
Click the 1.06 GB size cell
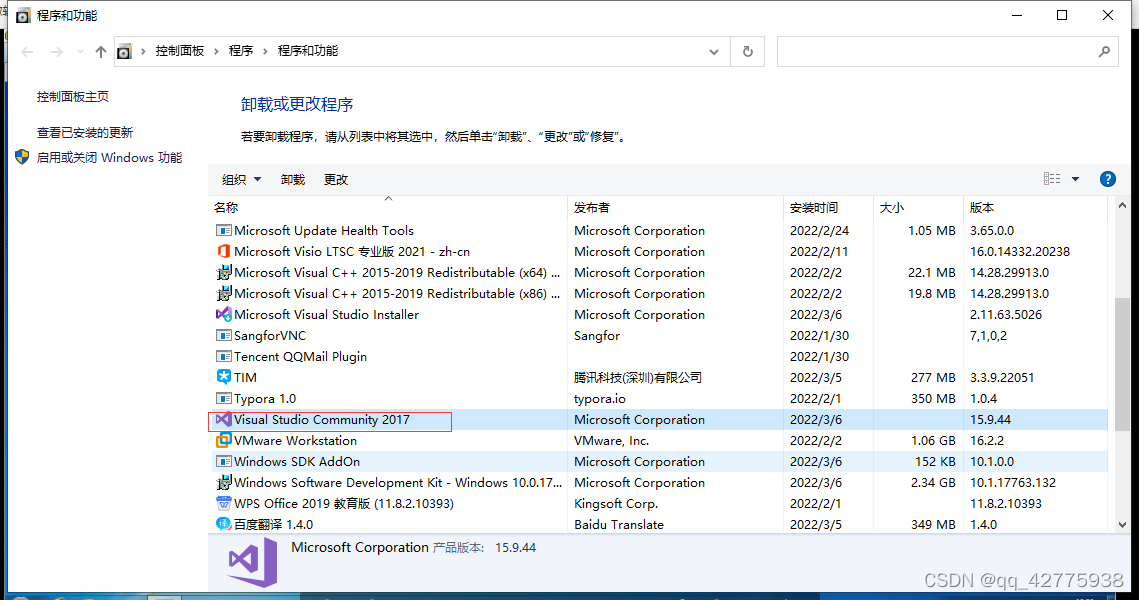[x=932, y=440]
